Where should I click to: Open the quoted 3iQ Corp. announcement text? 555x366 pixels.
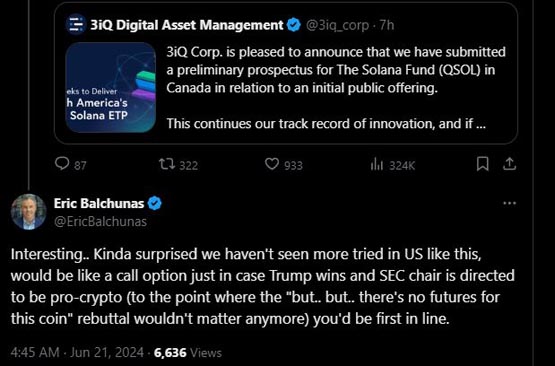point(336,88)
